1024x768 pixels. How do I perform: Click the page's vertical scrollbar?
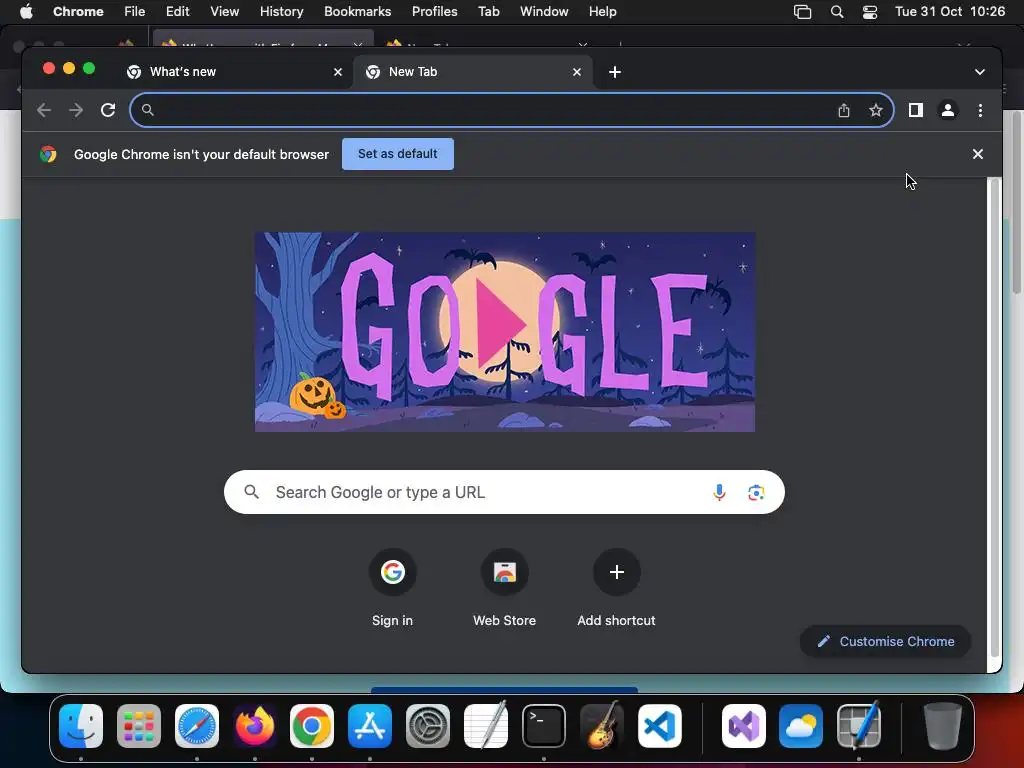pyautogui.click(x=994, y=418)
